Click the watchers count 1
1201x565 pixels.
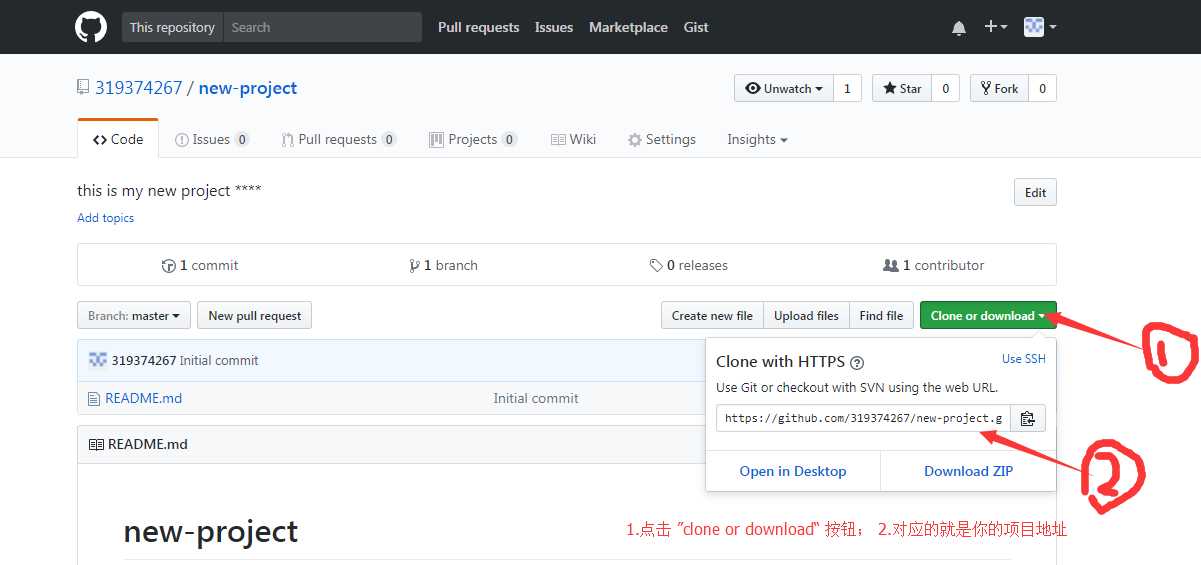(x=847, y=88)
